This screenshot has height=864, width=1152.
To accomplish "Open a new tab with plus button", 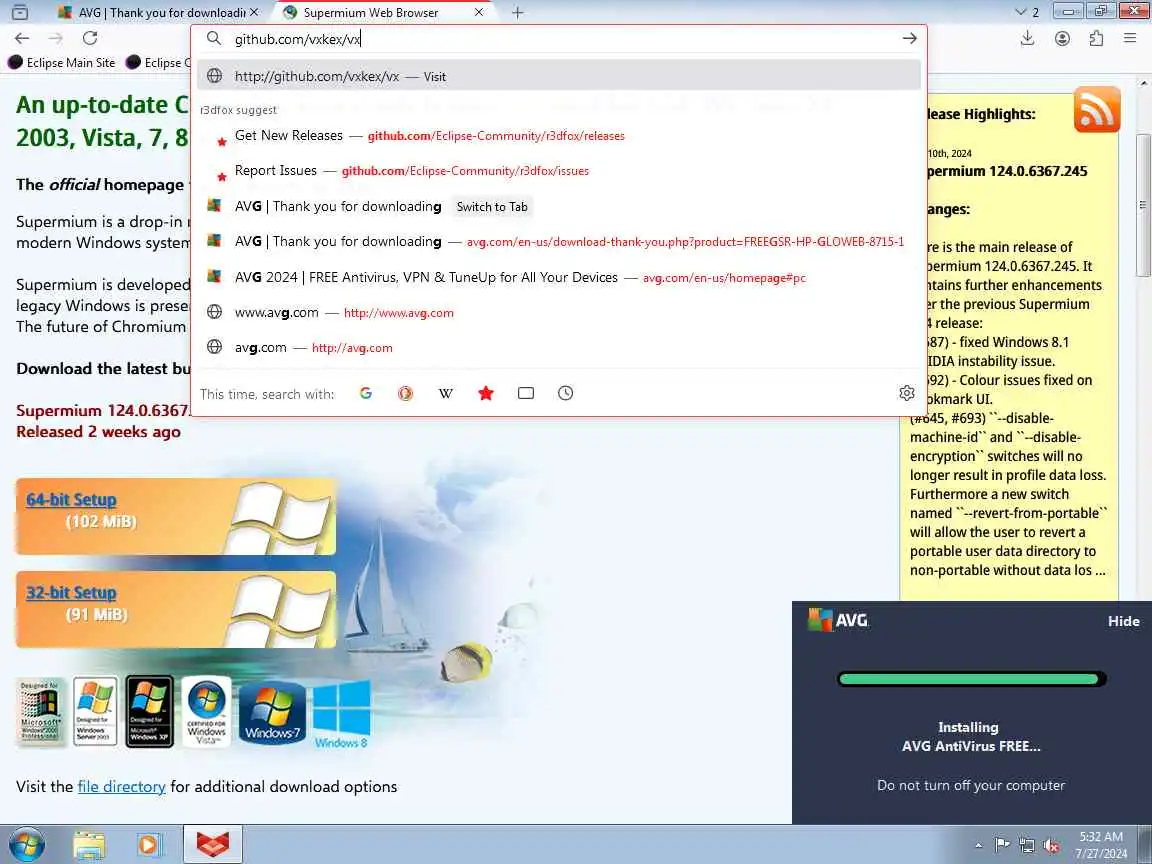I will 518,12.
